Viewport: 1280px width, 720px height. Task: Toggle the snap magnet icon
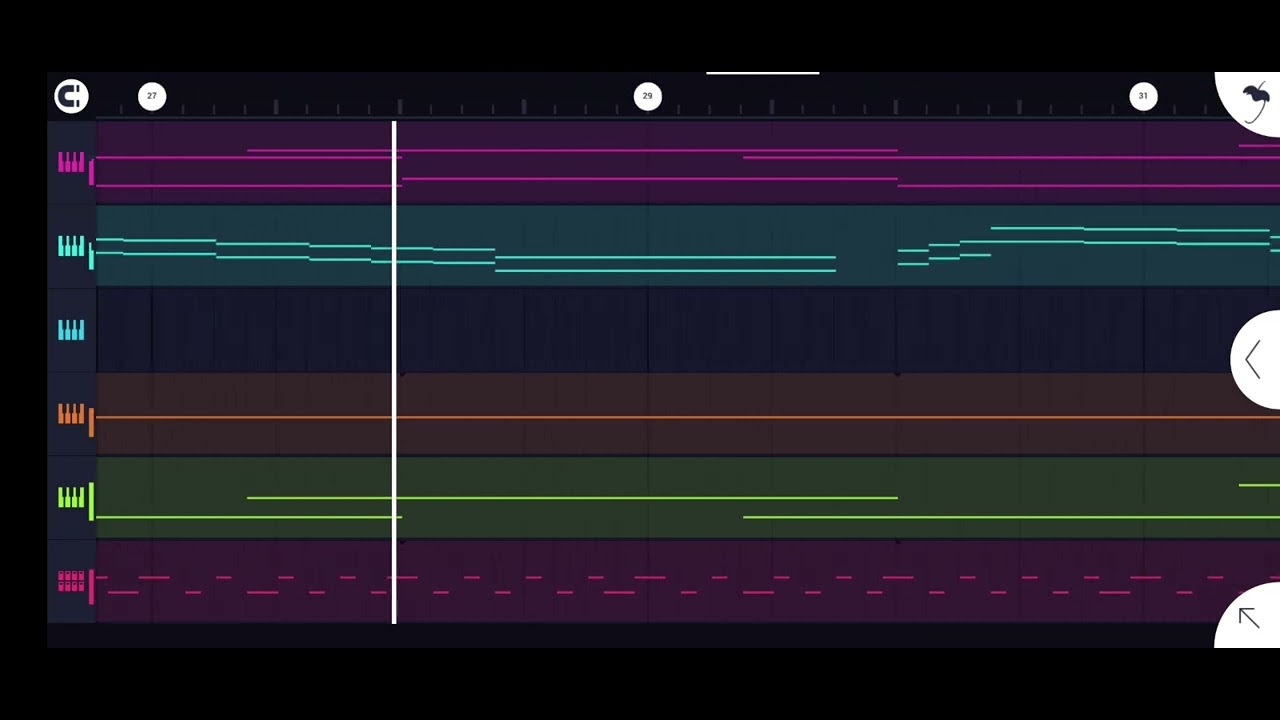(x=71, y=96)
